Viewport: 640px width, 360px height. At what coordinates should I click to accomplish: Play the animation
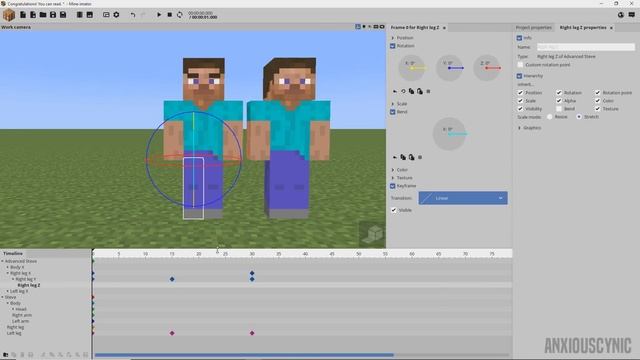click(159, 15)
